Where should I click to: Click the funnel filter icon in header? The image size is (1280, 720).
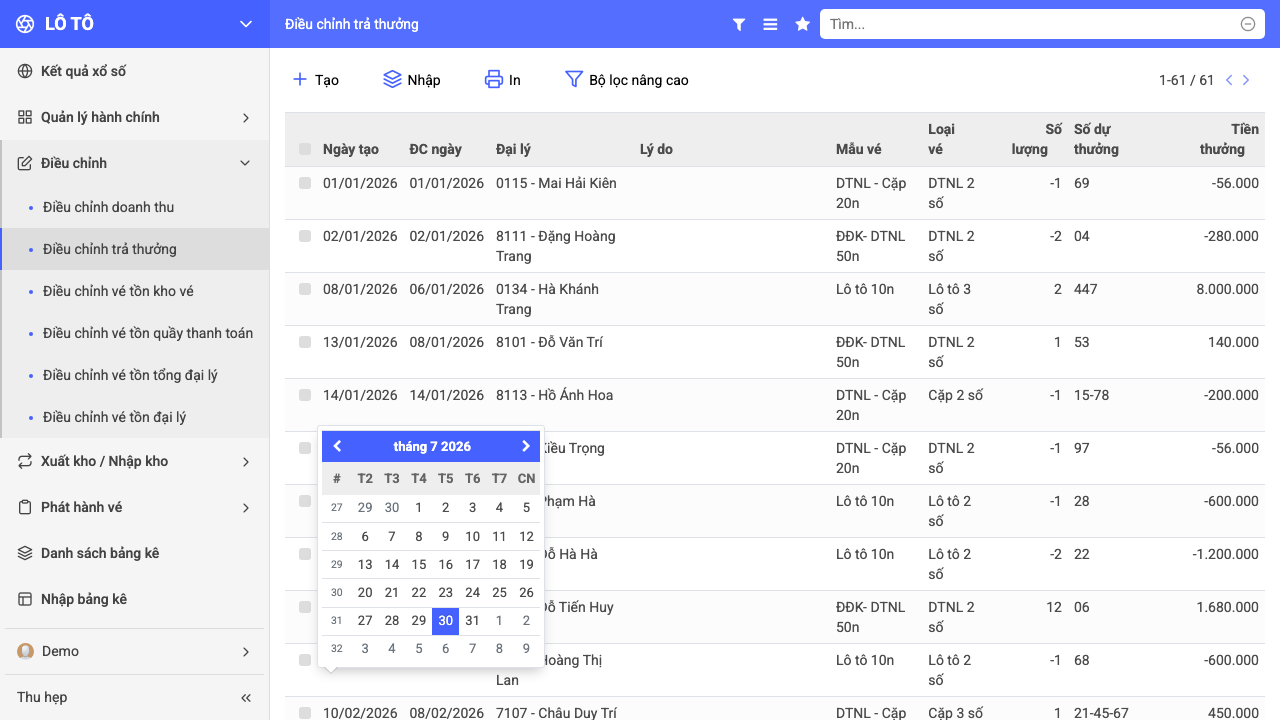coord(739,24)
